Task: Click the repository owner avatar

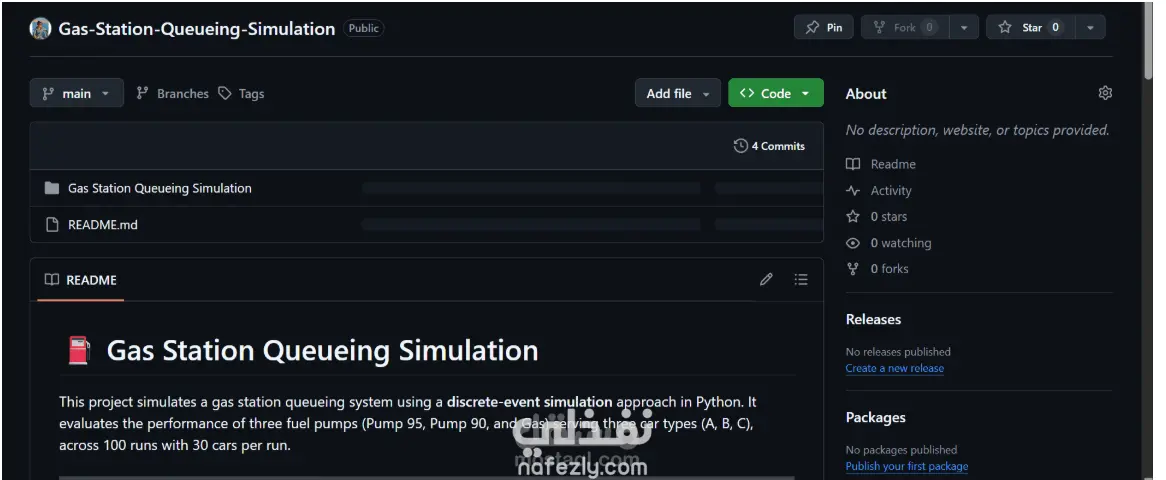Action: point(40,28)
